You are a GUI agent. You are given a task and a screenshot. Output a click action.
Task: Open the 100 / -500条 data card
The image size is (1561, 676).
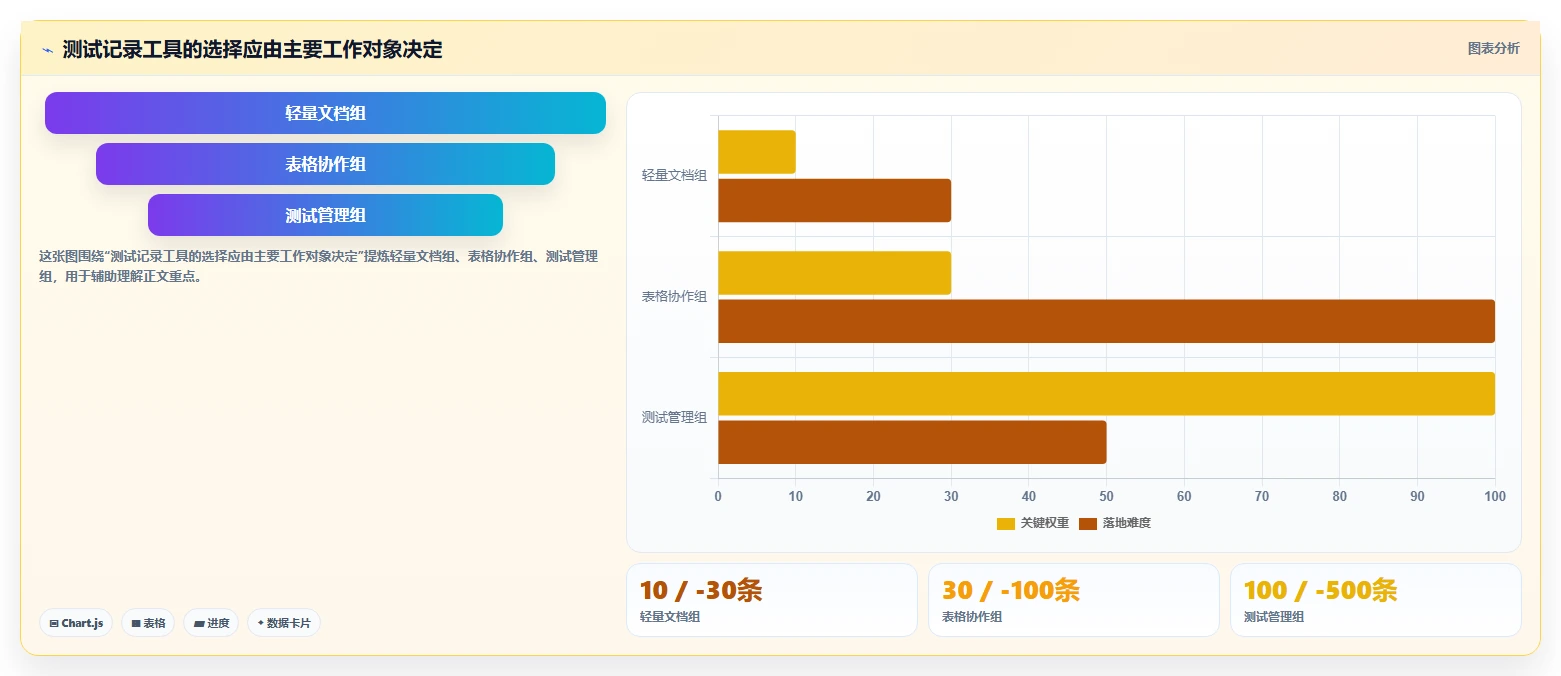(x=1376, y=600)
